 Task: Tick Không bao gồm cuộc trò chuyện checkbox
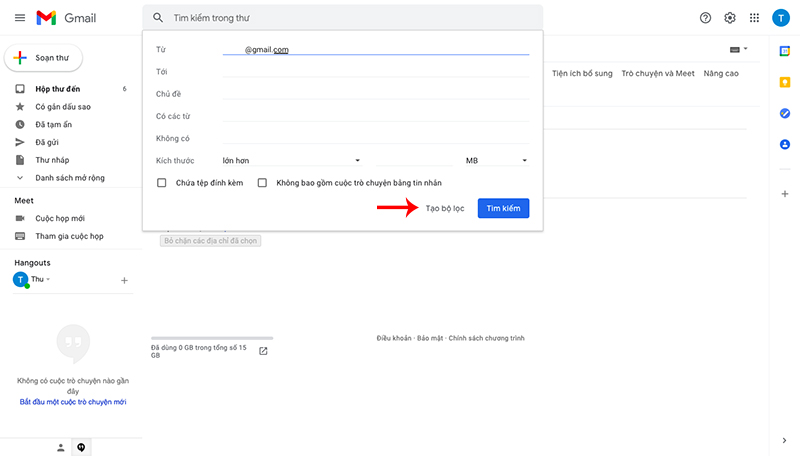point(263,183)
